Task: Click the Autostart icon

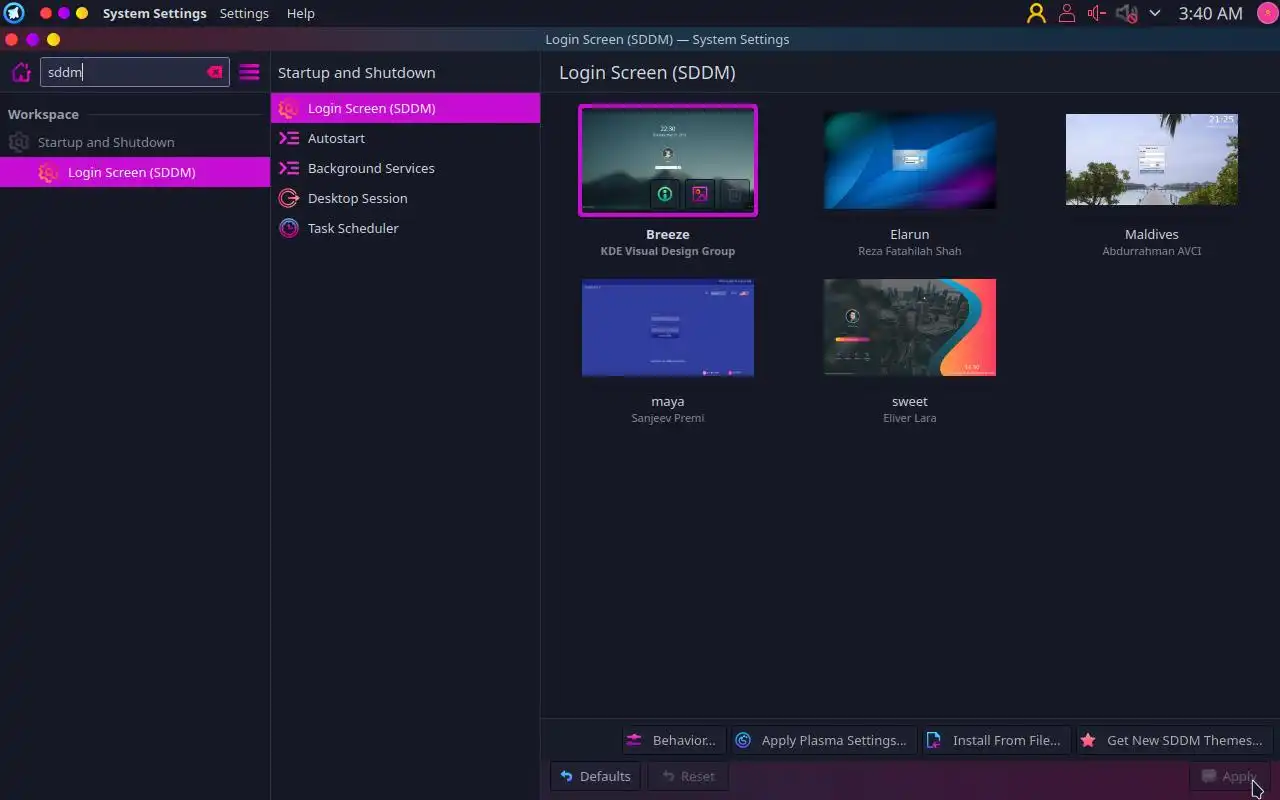Action: click(x=289, y=138)
